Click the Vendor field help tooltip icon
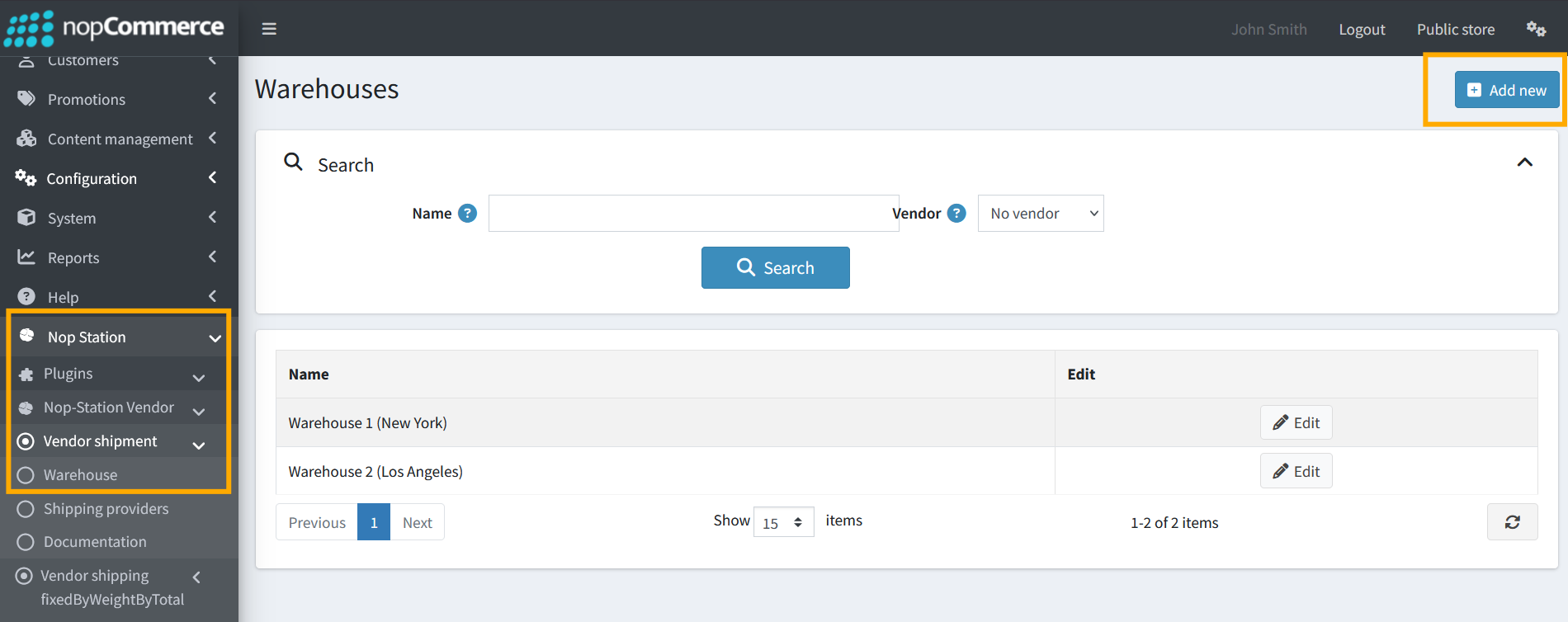Screen dimensions: 1568x622 point(956,214)
